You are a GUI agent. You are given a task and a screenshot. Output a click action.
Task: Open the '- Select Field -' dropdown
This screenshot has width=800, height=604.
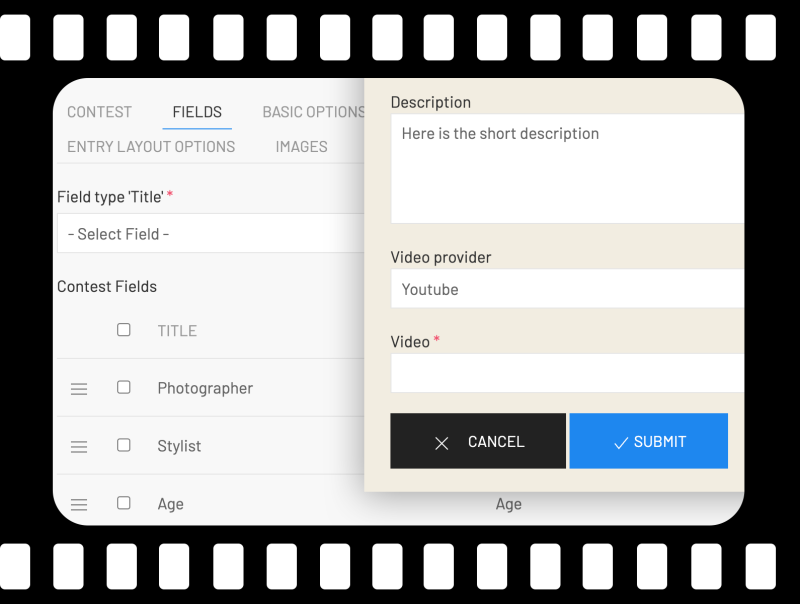point(210,234)
